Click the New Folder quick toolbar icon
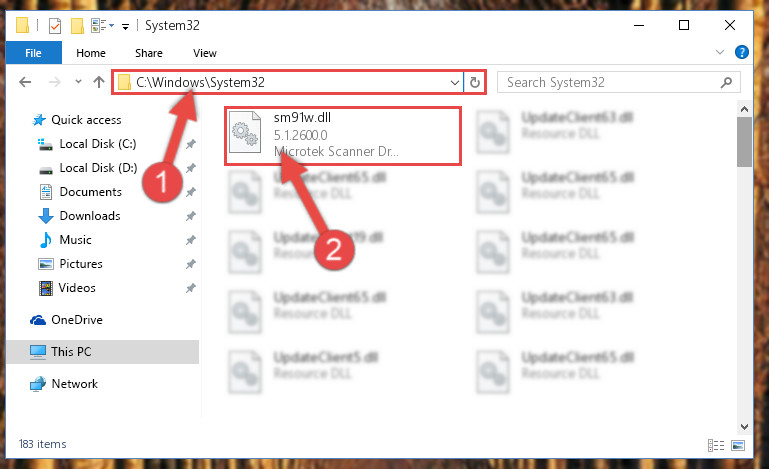Screen dimensions: 769x469 click(x=77, y=26)
